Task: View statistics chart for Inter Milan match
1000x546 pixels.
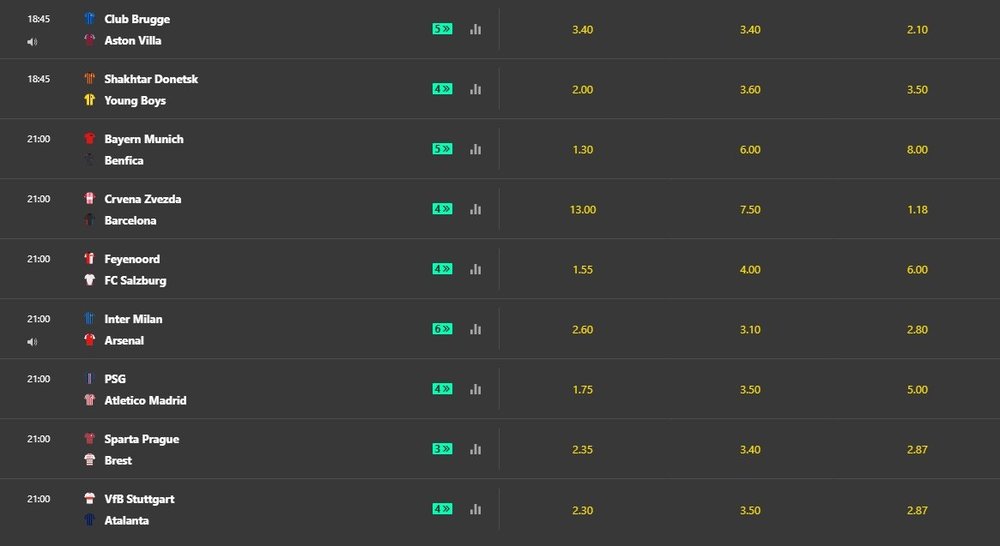Action: pyautogui.click(x=475, y=329)
